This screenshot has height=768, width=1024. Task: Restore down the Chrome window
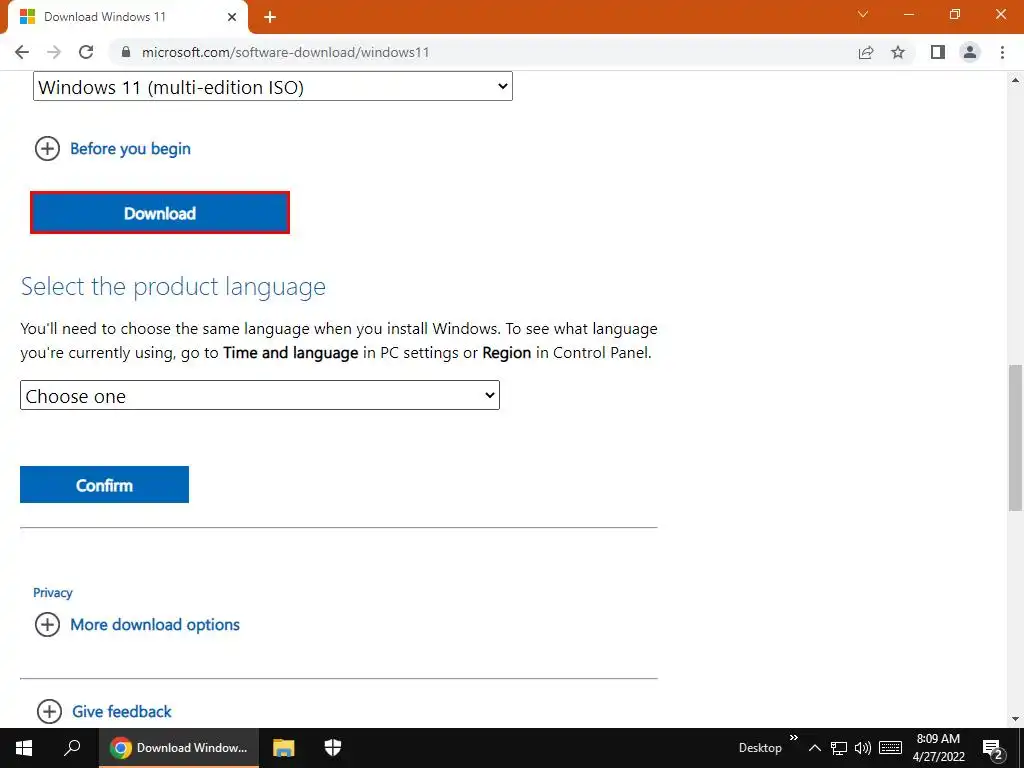pyautogui.click(x=955, y=14)
